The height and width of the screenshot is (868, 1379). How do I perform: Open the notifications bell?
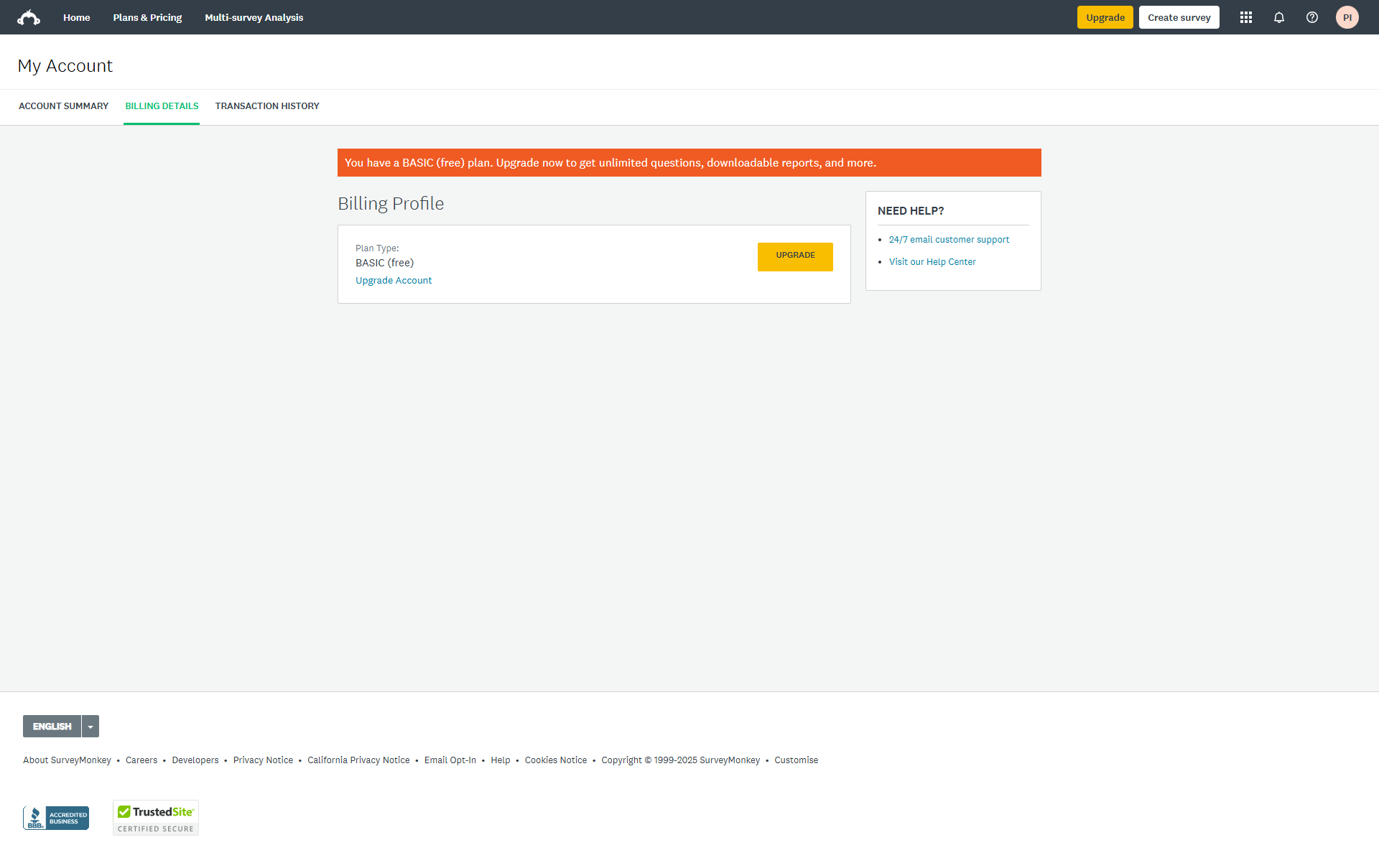point(1279,17)
